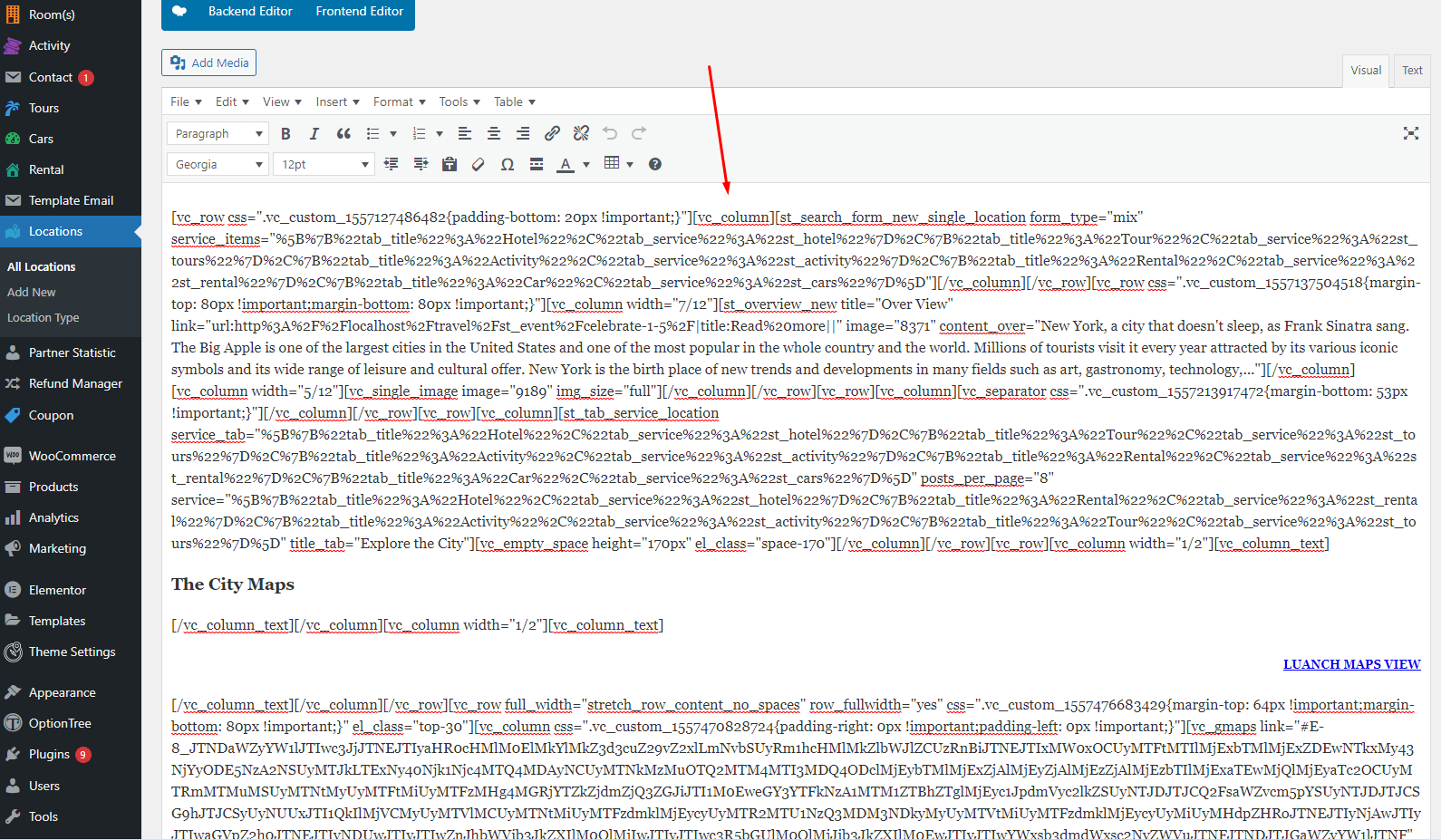Click the clear formatting eraser icon
1441x840 pixels.
pos(479,165)
